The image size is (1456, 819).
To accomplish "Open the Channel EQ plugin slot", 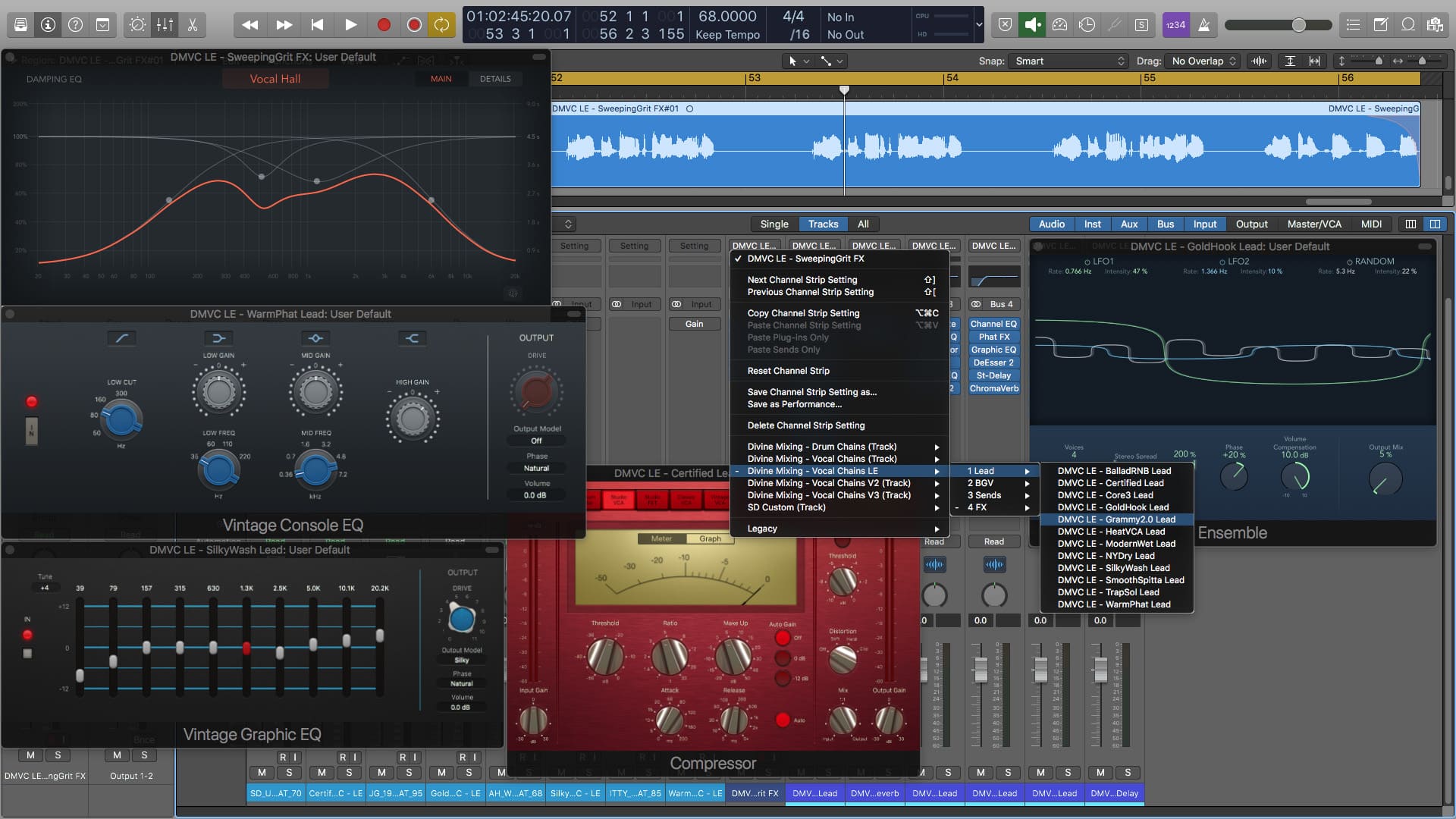I will (x=993, y=325).
